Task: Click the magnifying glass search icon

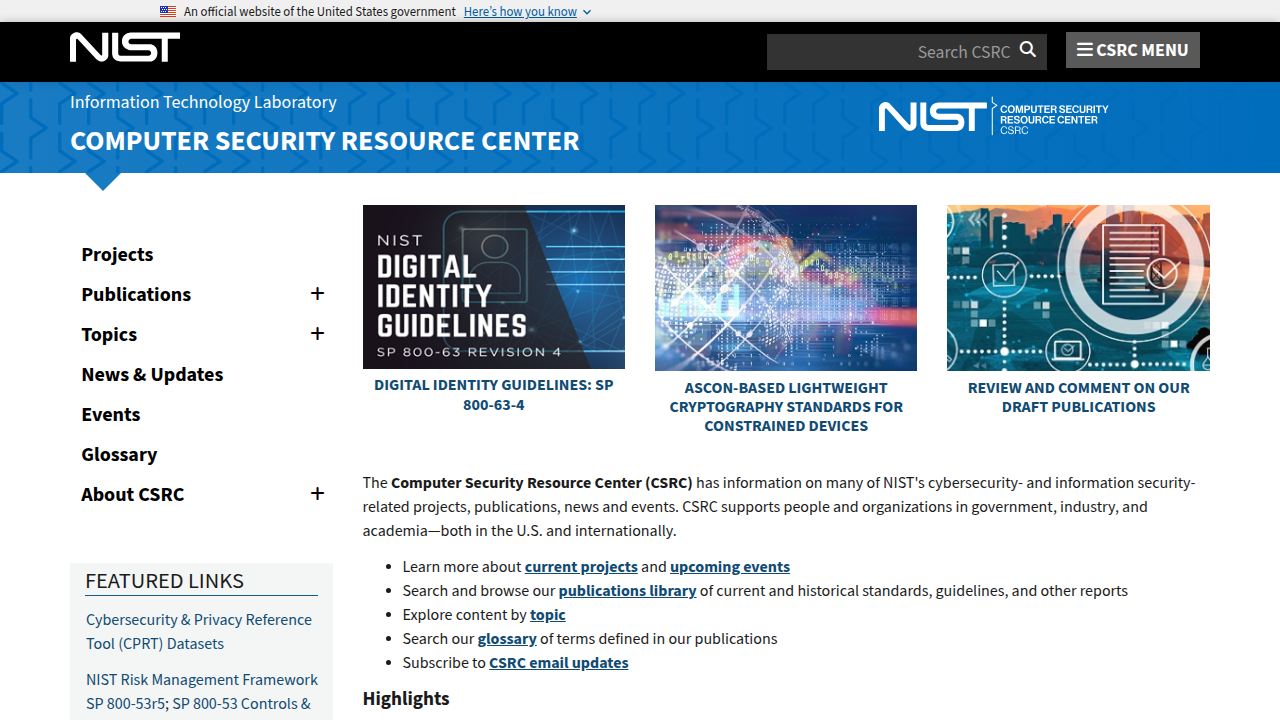Action: [x=1028, y=50]
